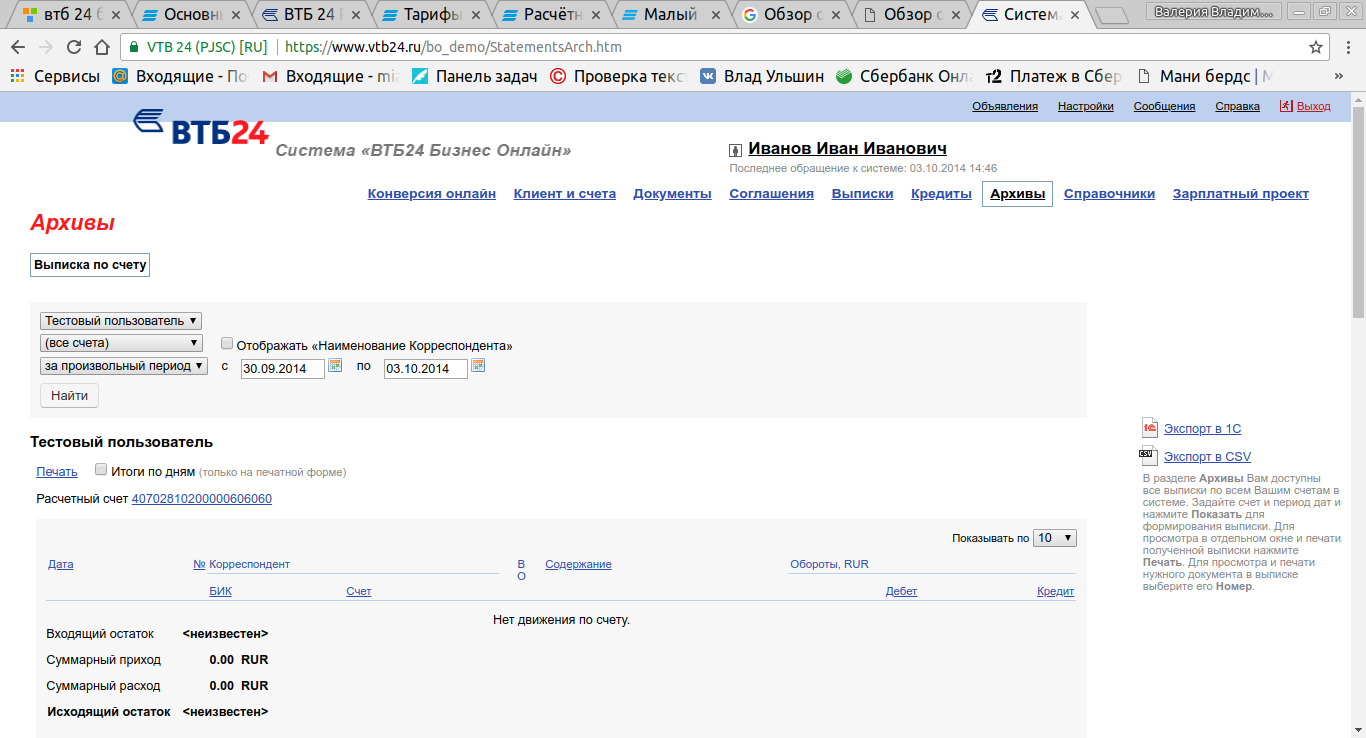This screenshot has height=738, width=1366.
Task: Open the Выписки menu section
Action: 862,194
